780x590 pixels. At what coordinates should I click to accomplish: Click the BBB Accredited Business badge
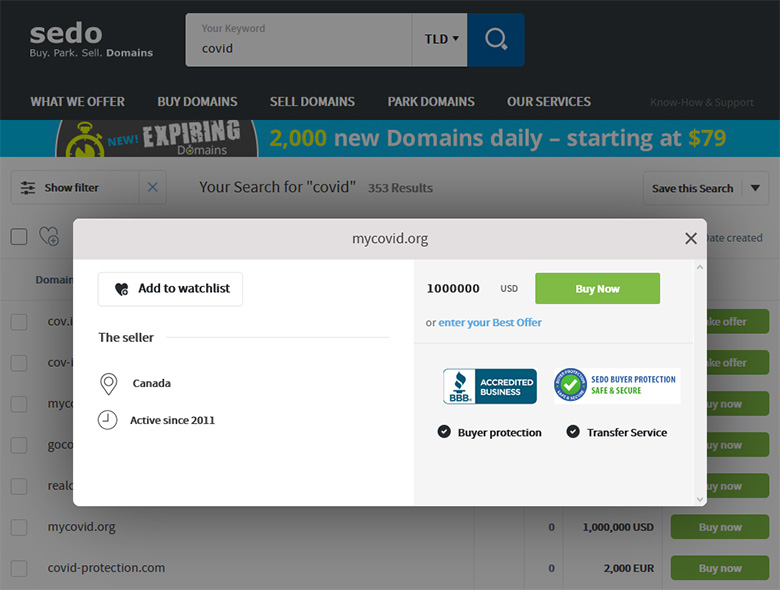click(489, 386)
